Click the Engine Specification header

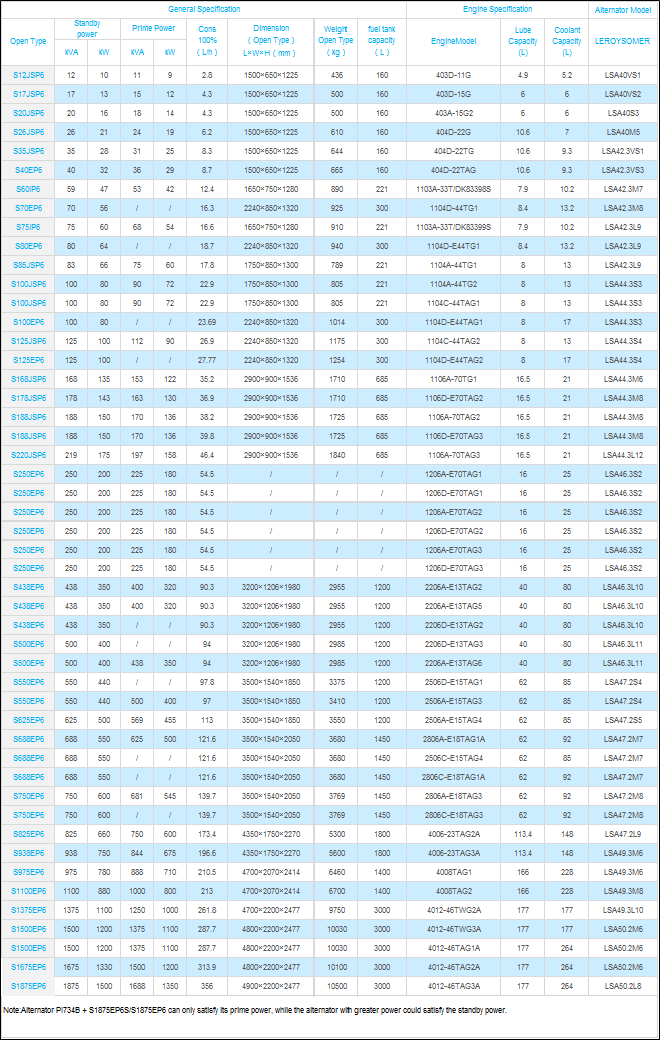(x=497, y=9)
